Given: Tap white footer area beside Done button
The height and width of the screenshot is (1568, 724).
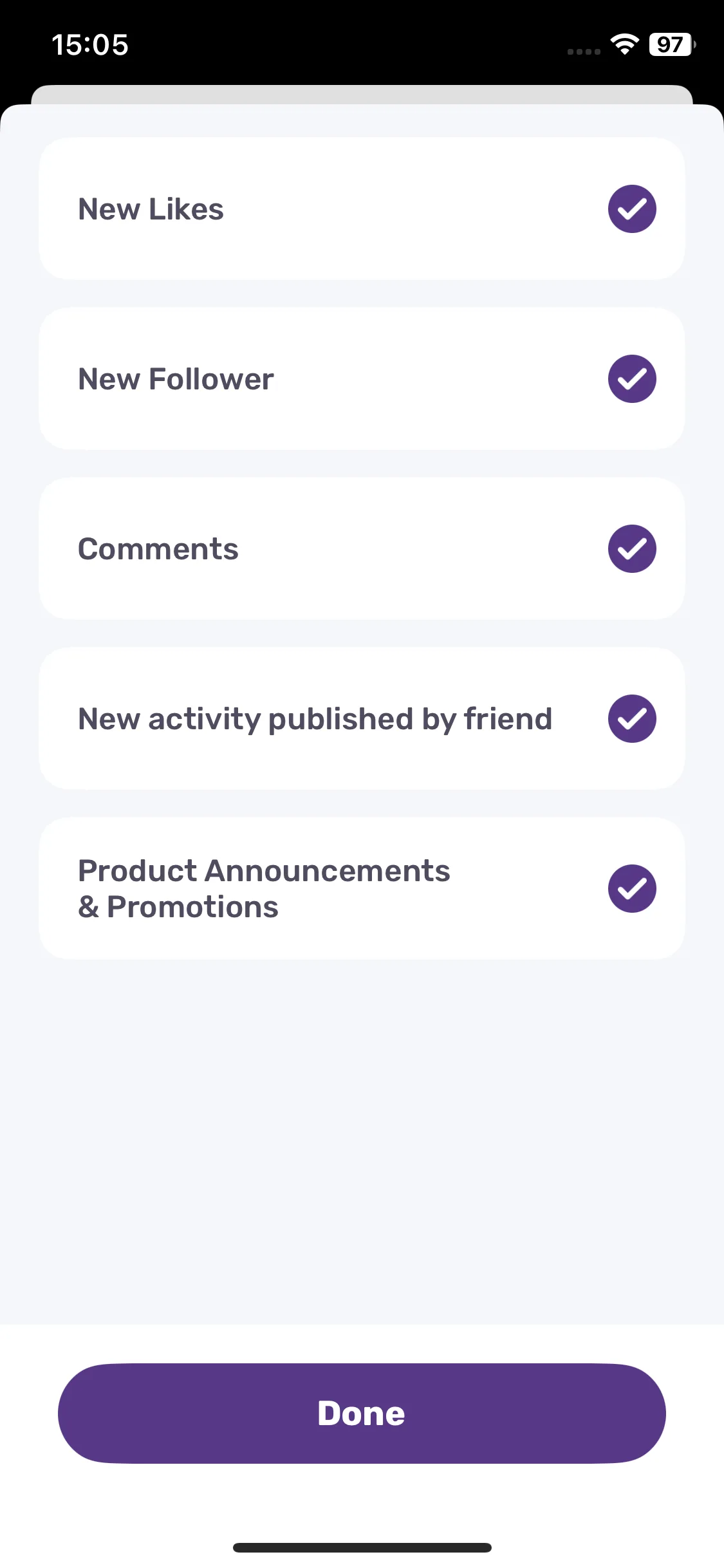Looking at the screenshot, I should pyautogui.click(x=695, y=1414).
